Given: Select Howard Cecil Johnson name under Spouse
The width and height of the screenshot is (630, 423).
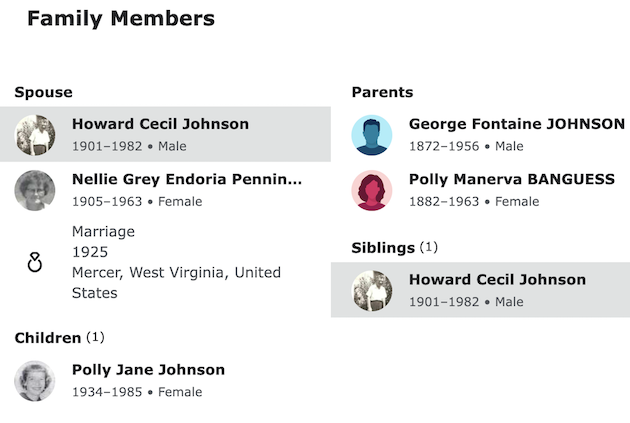Looking at the screenshot, I should click(x=160, y=124).
